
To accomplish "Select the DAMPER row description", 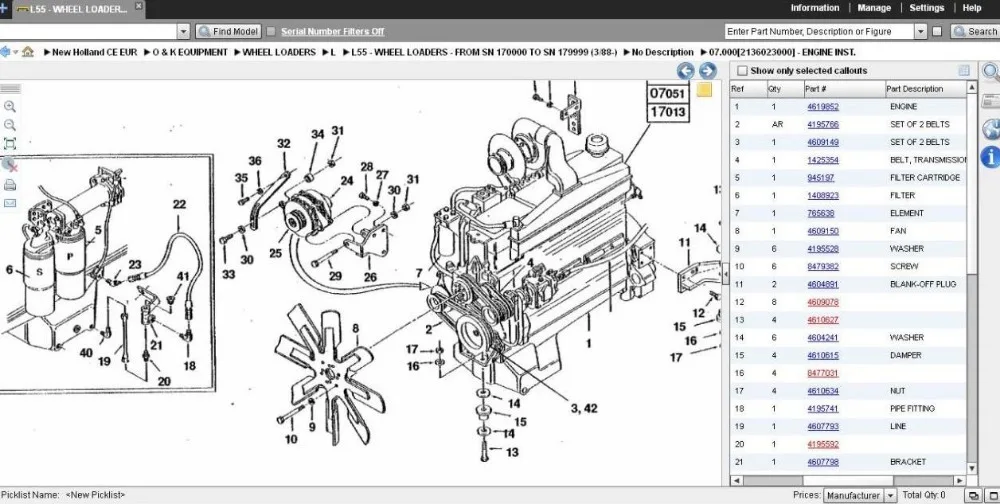I will point(906,355).
